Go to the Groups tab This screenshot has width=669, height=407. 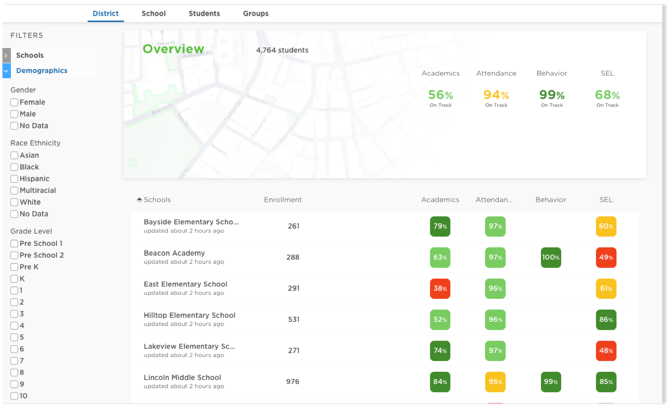coord(255,14)
